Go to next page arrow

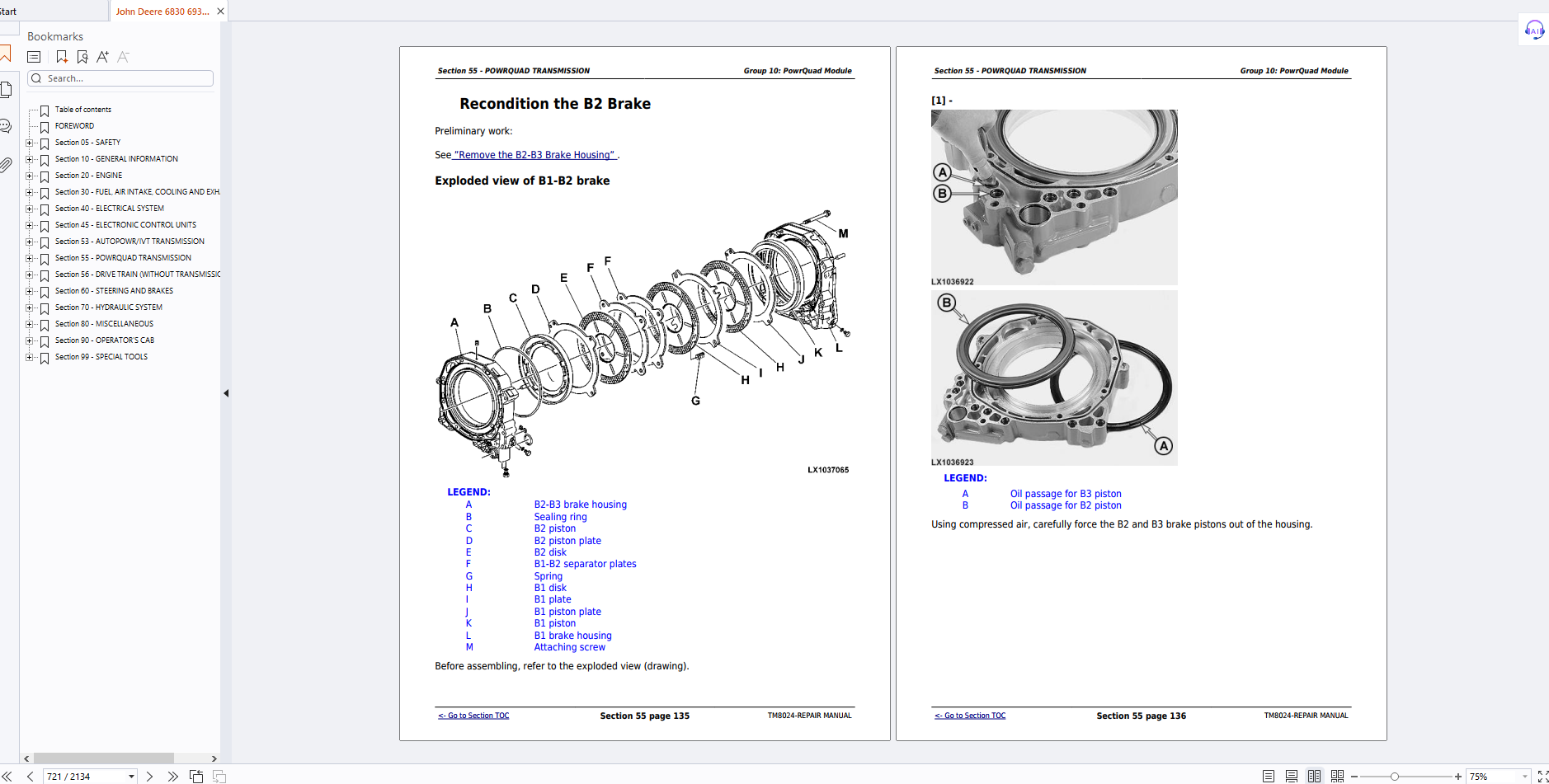click(149, 776)
